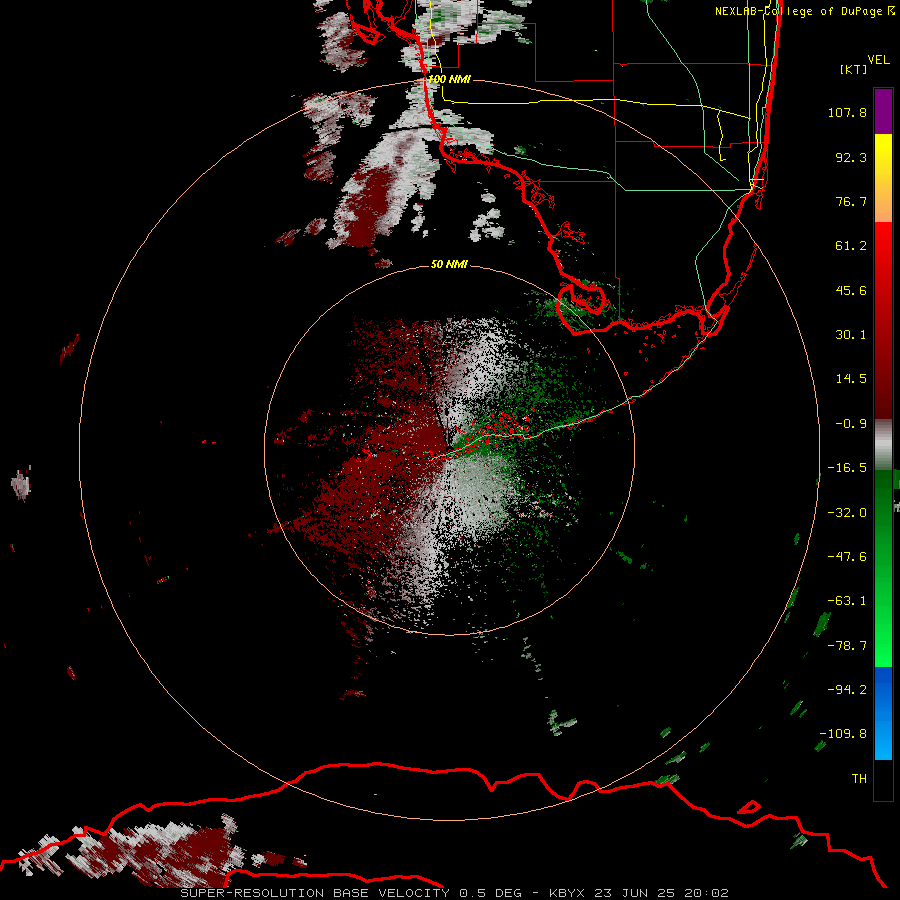The height and width of the screenshot is (900, 900).
Task: Click the "[KT]" units label
Action: (853, 69)
